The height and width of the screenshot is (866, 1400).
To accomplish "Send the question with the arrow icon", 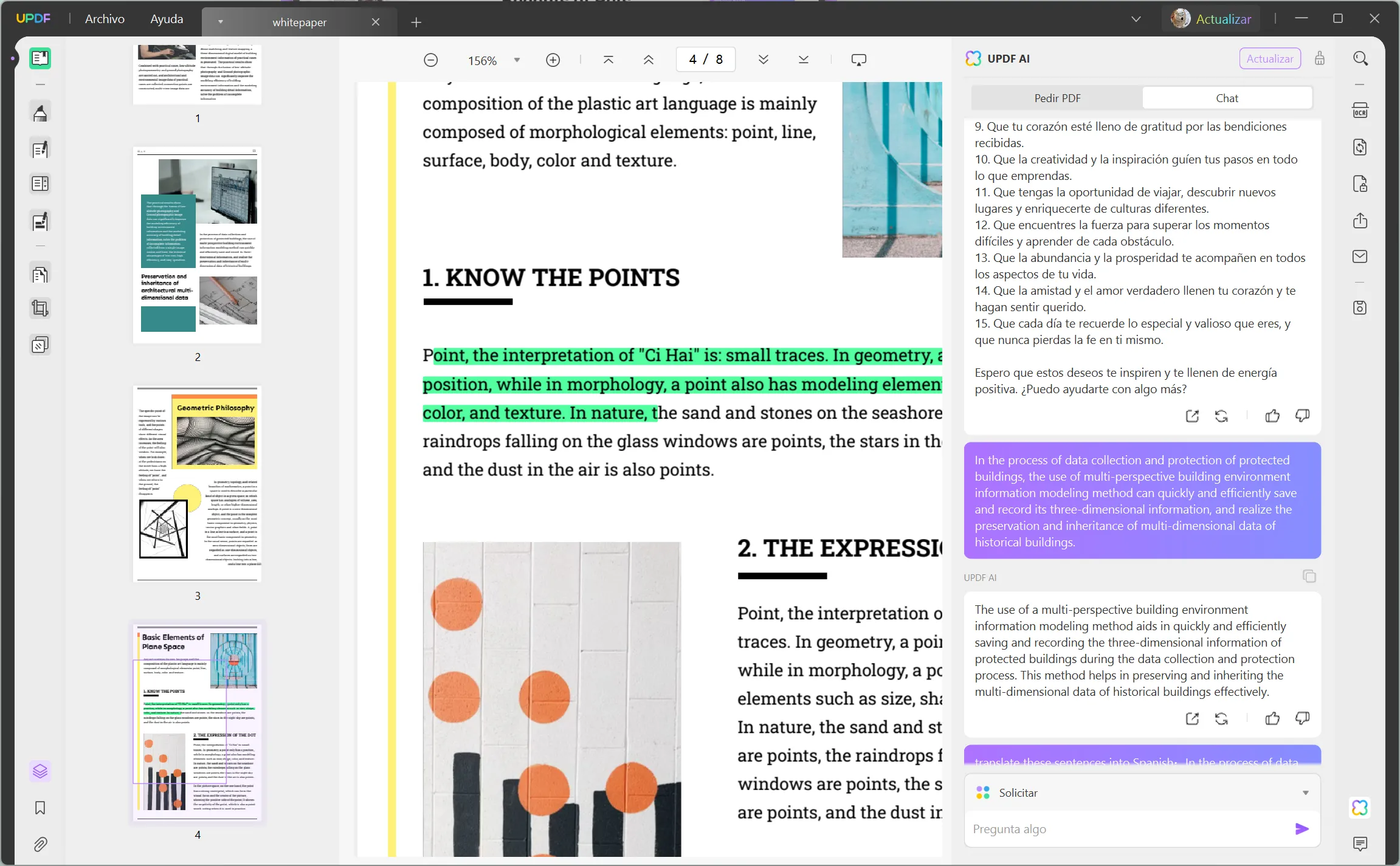I will point(1302,829).
